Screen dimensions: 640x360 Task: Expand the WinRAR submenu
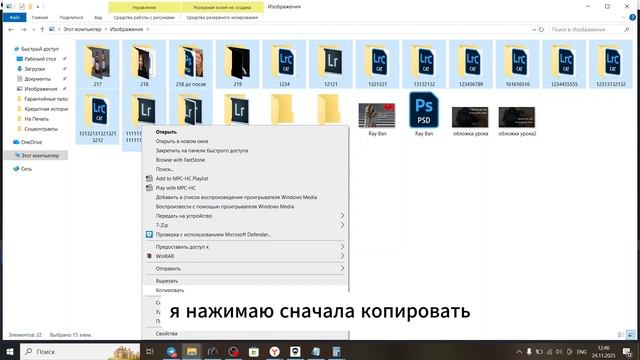click(246, 256)
